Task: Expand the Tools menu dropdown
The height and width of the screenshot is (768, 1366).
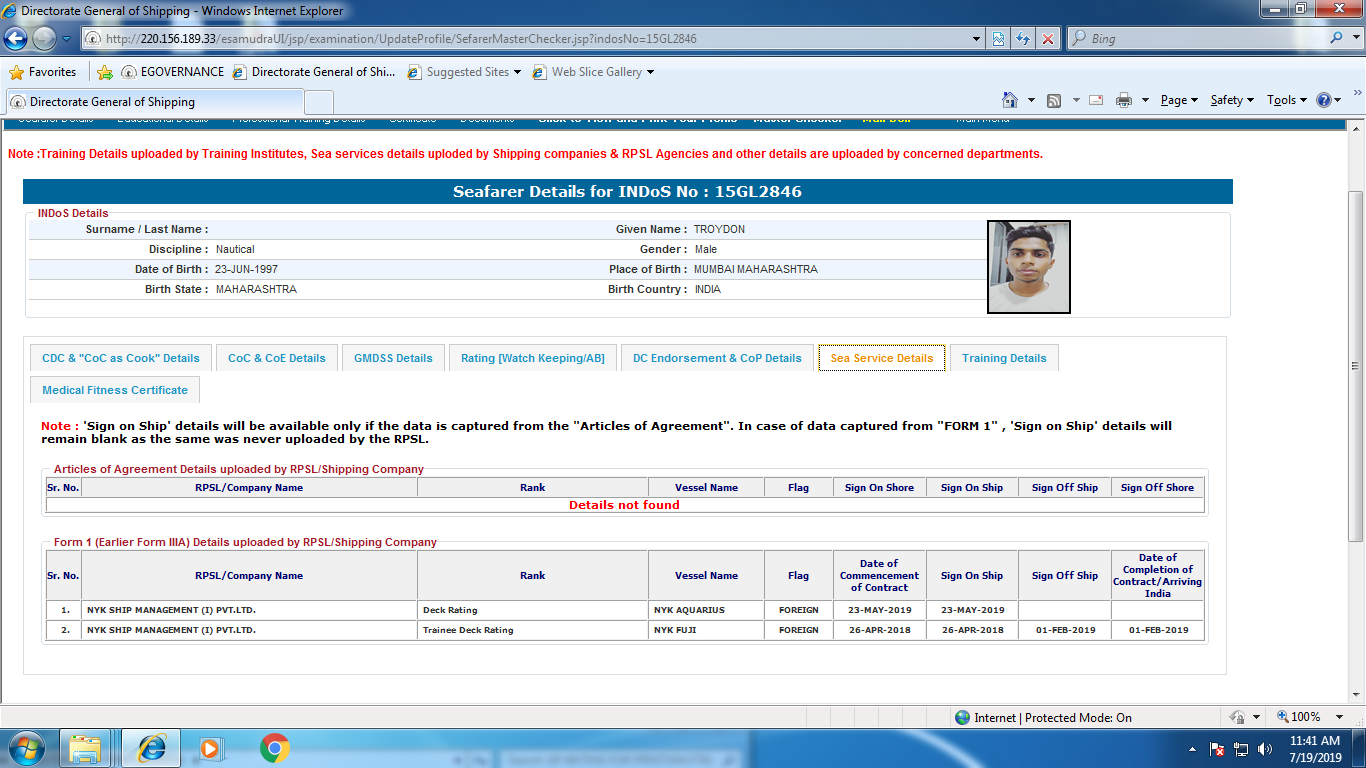Action: coord(1286,100)
